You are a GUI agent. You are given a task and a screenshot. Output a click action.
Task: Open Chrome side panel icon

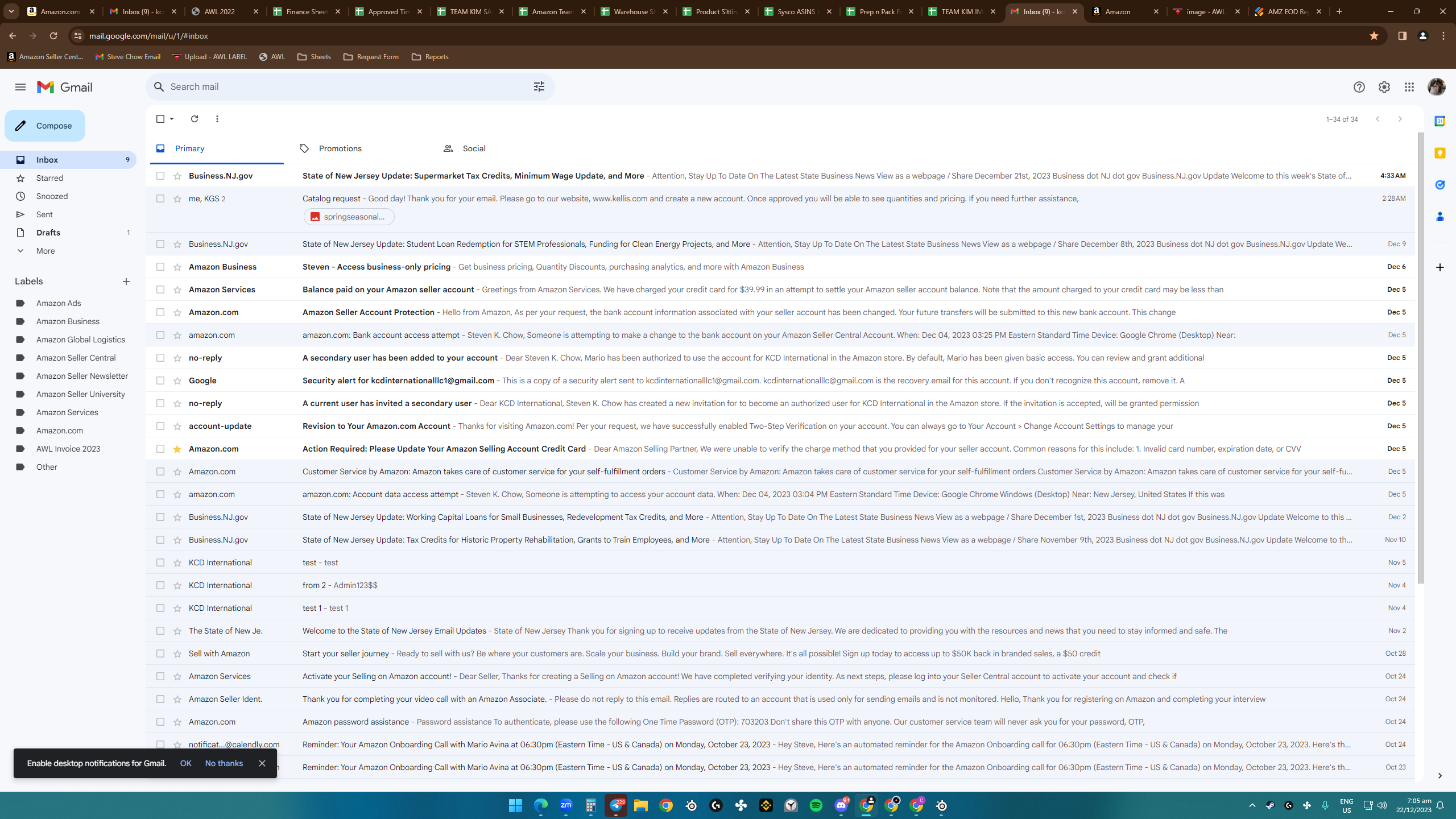[1402, 36]
